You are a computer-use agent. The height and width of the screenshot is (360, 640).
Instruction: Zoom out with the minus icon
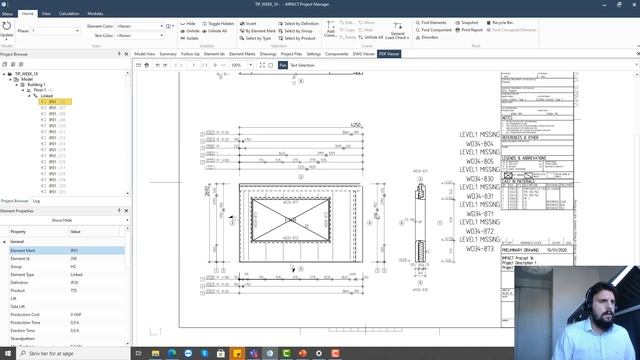[x=223, y=65]
